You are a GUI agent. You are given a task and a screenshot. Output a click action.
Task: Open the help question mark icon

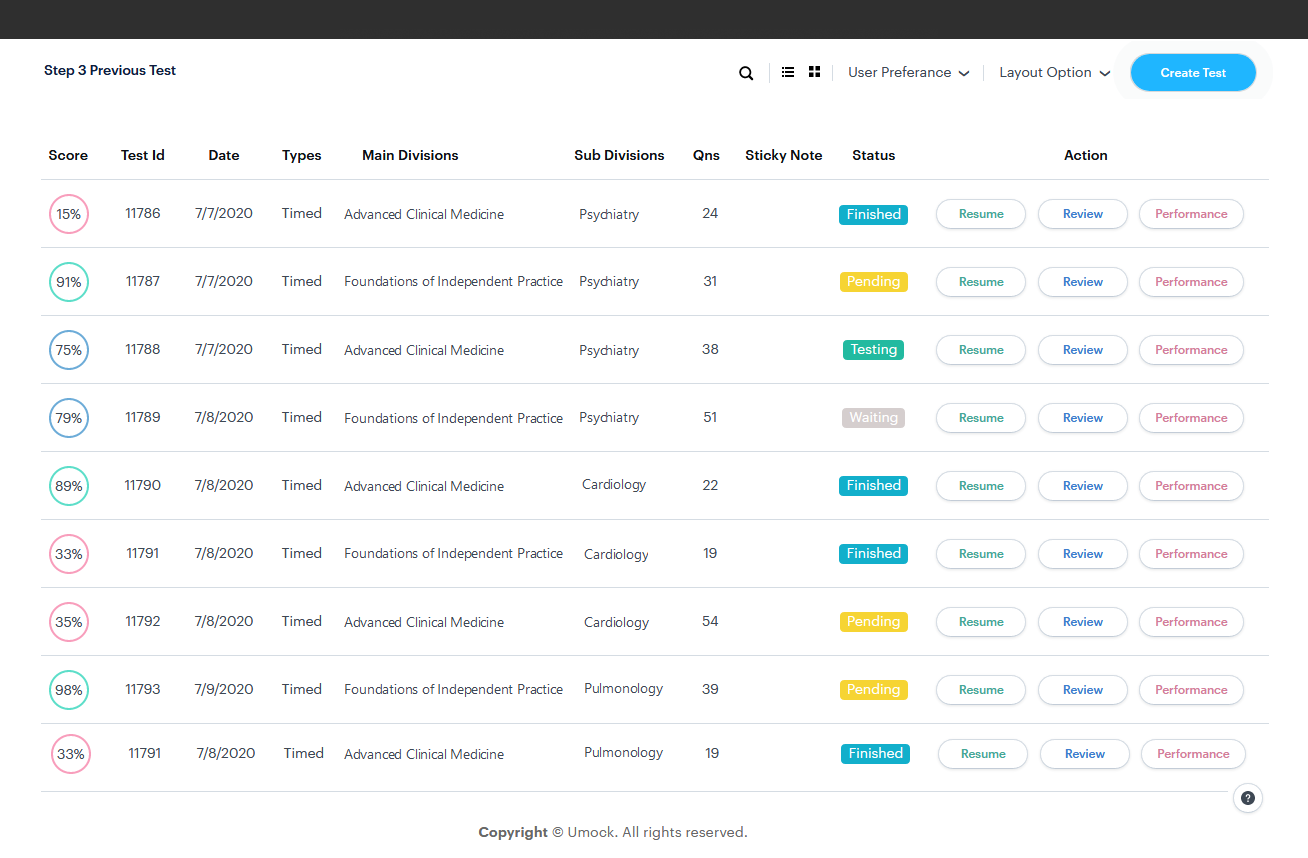(x=1248, y=798)
